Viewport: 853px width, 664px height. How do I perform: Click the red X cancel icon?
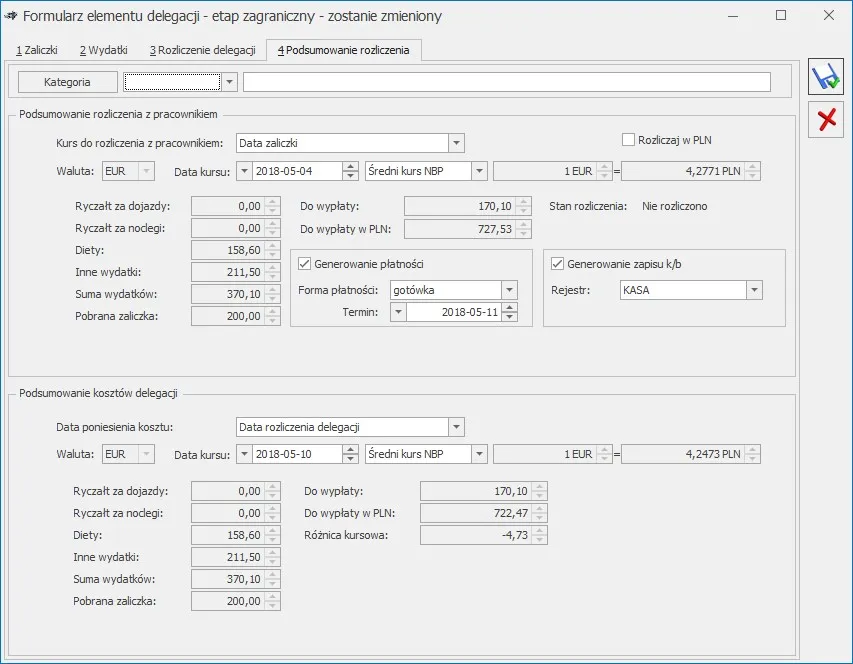(826, 120)
